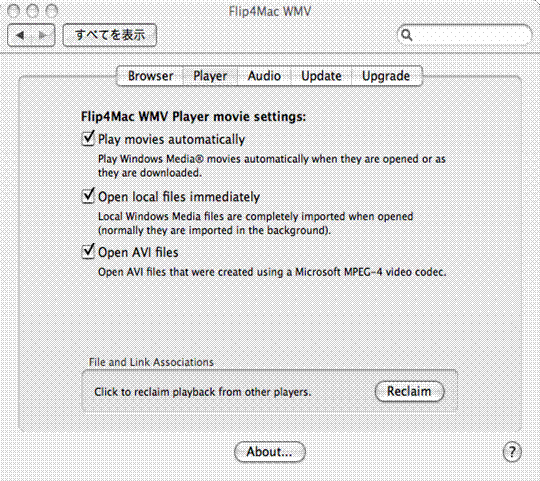Focus the search input field
Screen dimensions: 540x481
(465, 35)
